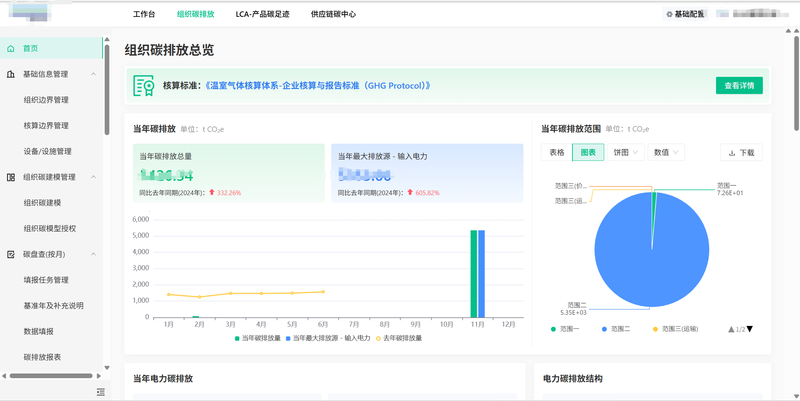Viewport: 800px width, 401px height.
Task: Click the 碳盘查(按月) checklist icon
Action: [11, 254]
